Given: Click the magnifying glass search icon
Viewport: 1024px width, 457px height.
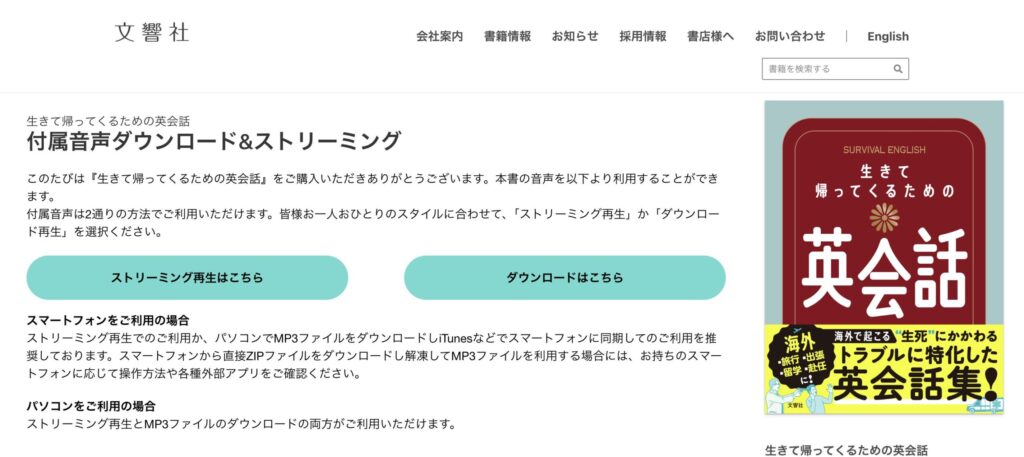Looking at the screenshot, I should pos(898,69).
